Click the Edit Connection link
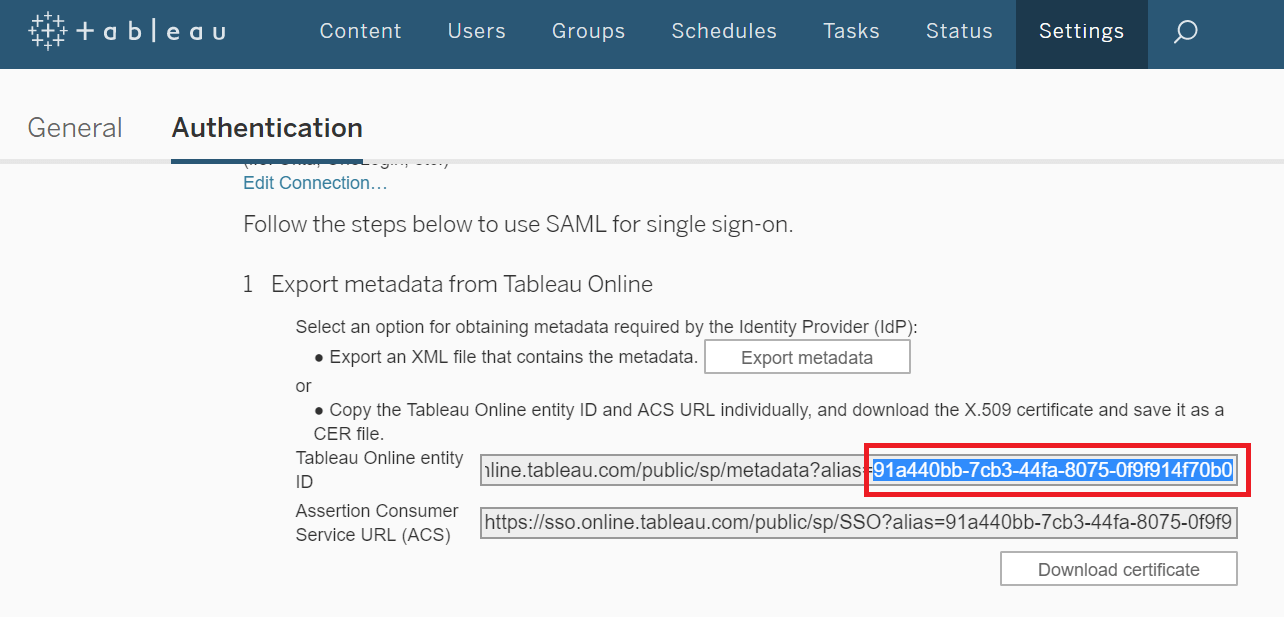1284x617 pixels. click(315, 183)
